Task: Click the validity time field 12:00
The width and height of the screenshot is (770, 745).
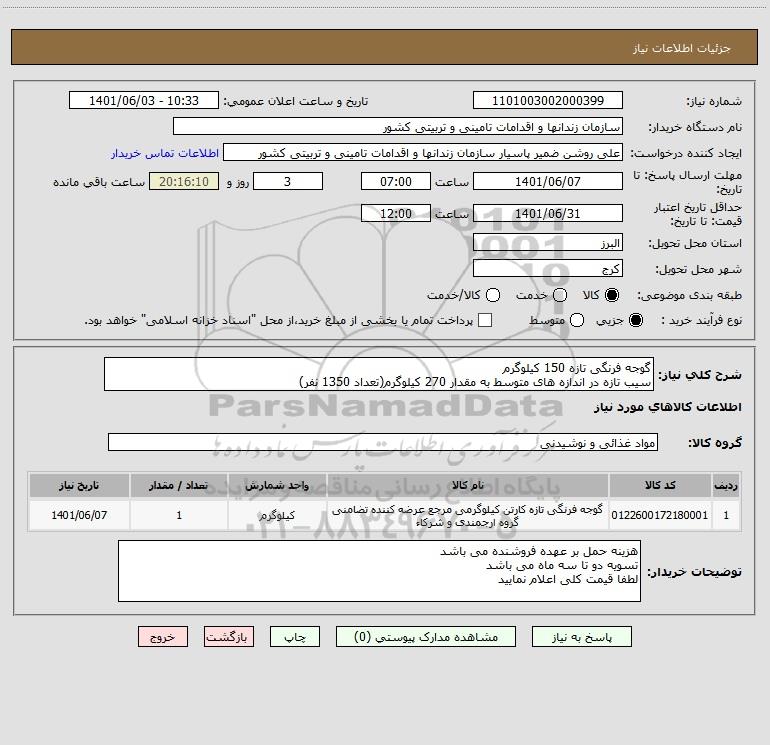Action: [x=396, y=213]
